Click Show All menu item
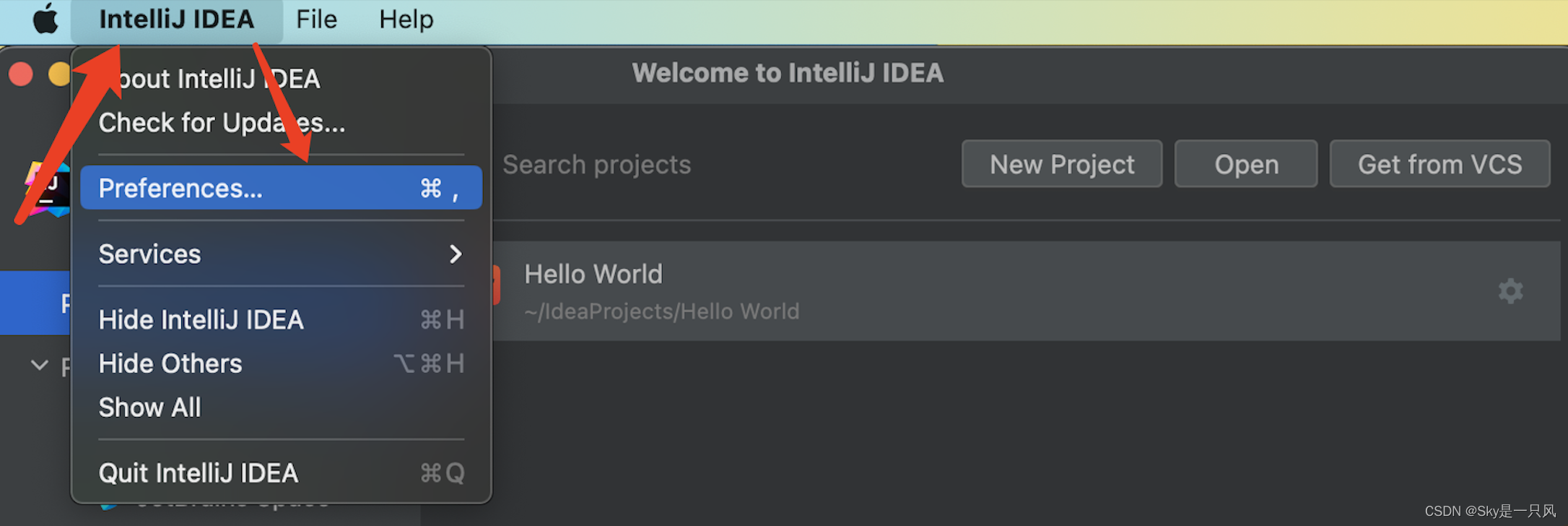Viewport: 1568px width, 526px height. pyautogui.click(x=281, y=408)
